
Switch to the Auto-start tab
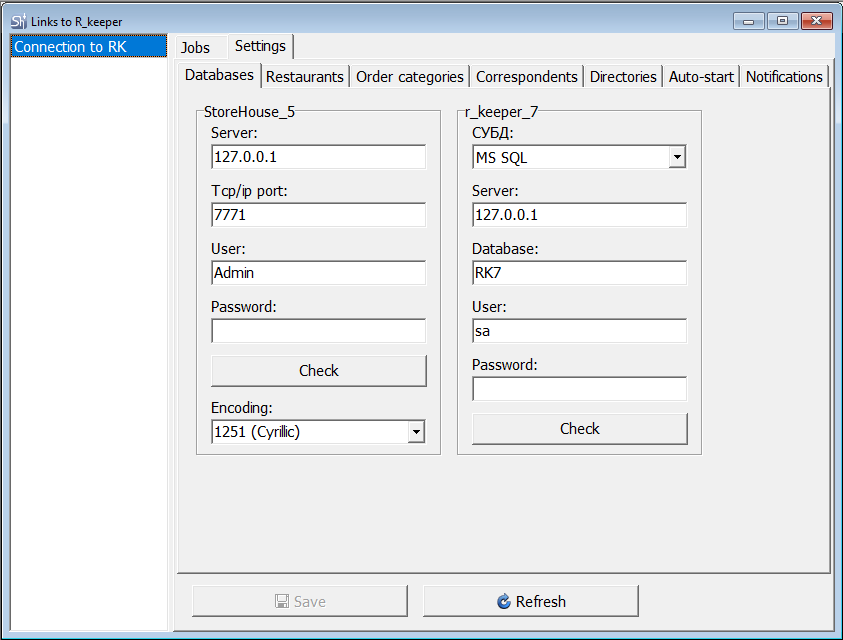(701, 77)
